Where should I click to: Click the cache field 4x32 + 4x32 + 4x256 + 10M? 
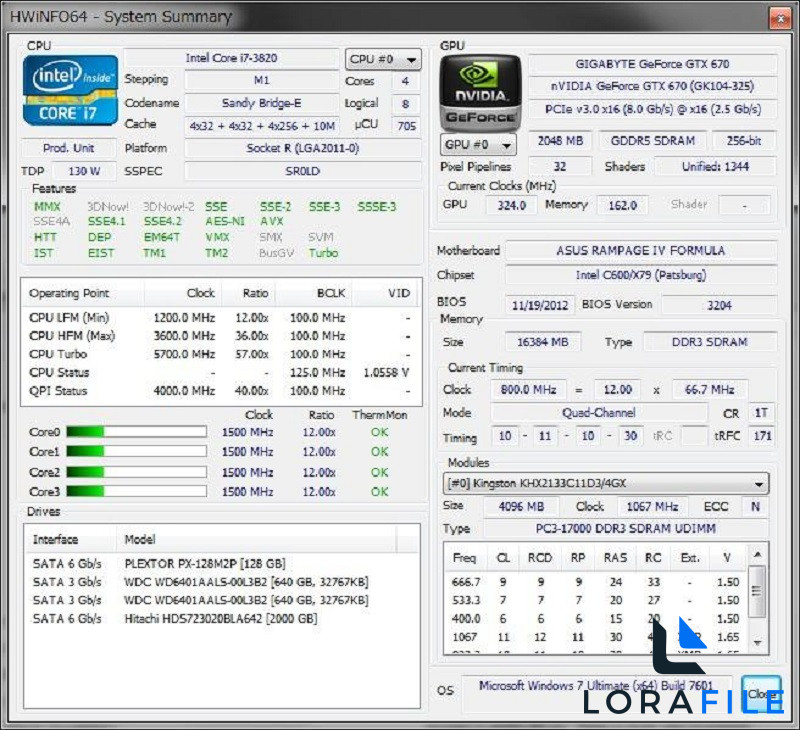262,126
